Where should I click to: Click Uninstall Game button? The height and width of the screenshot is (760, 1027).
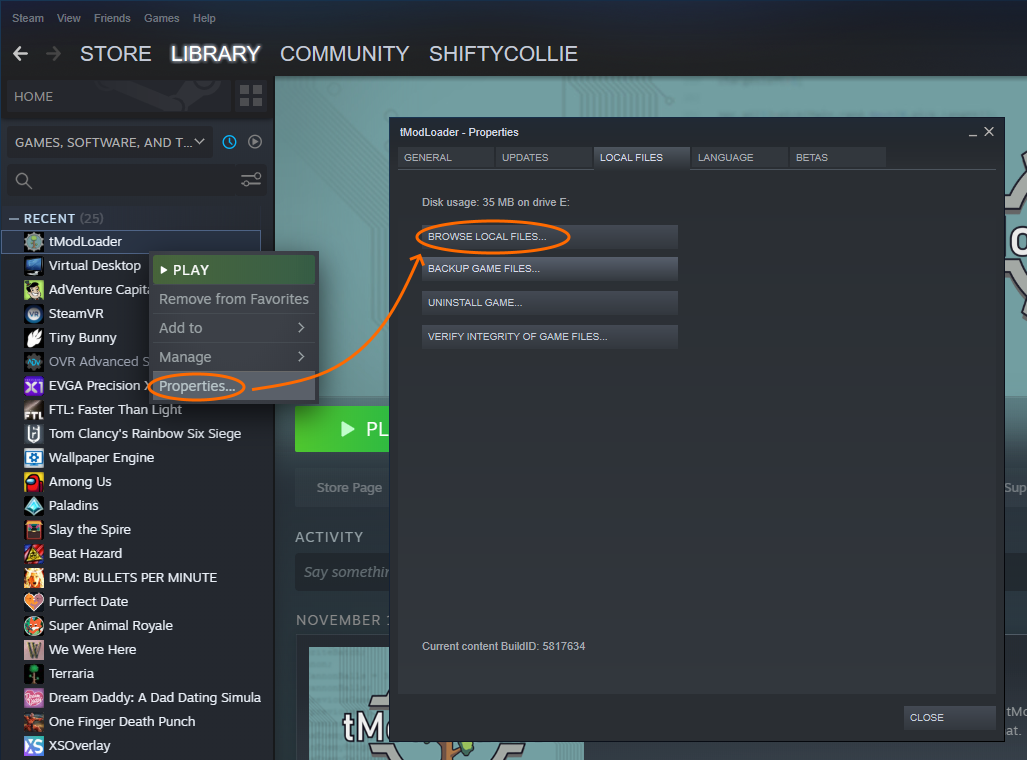coord(550,303)
